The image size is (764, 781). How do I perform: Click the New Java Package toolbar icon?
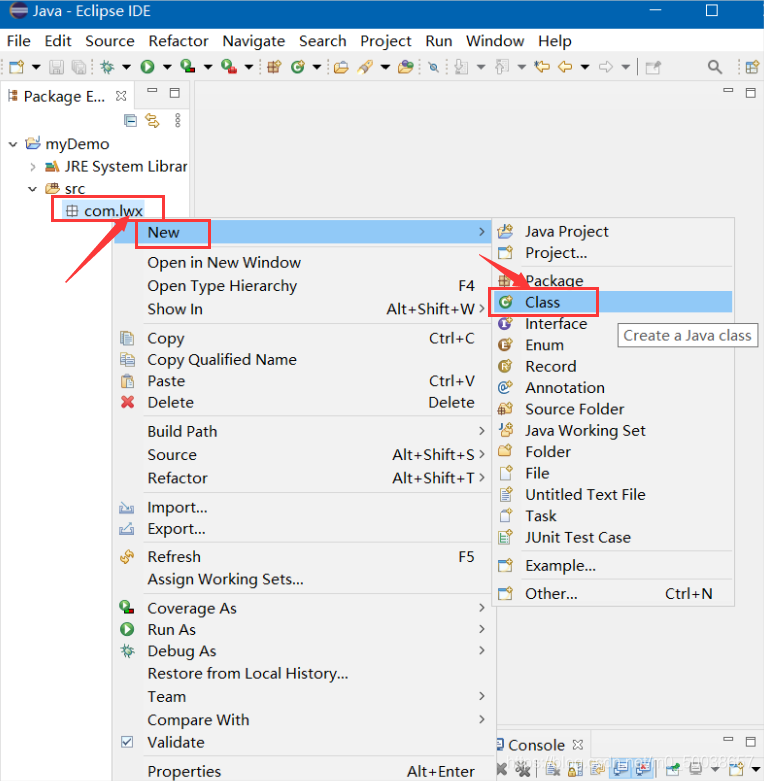coord(274,66)
